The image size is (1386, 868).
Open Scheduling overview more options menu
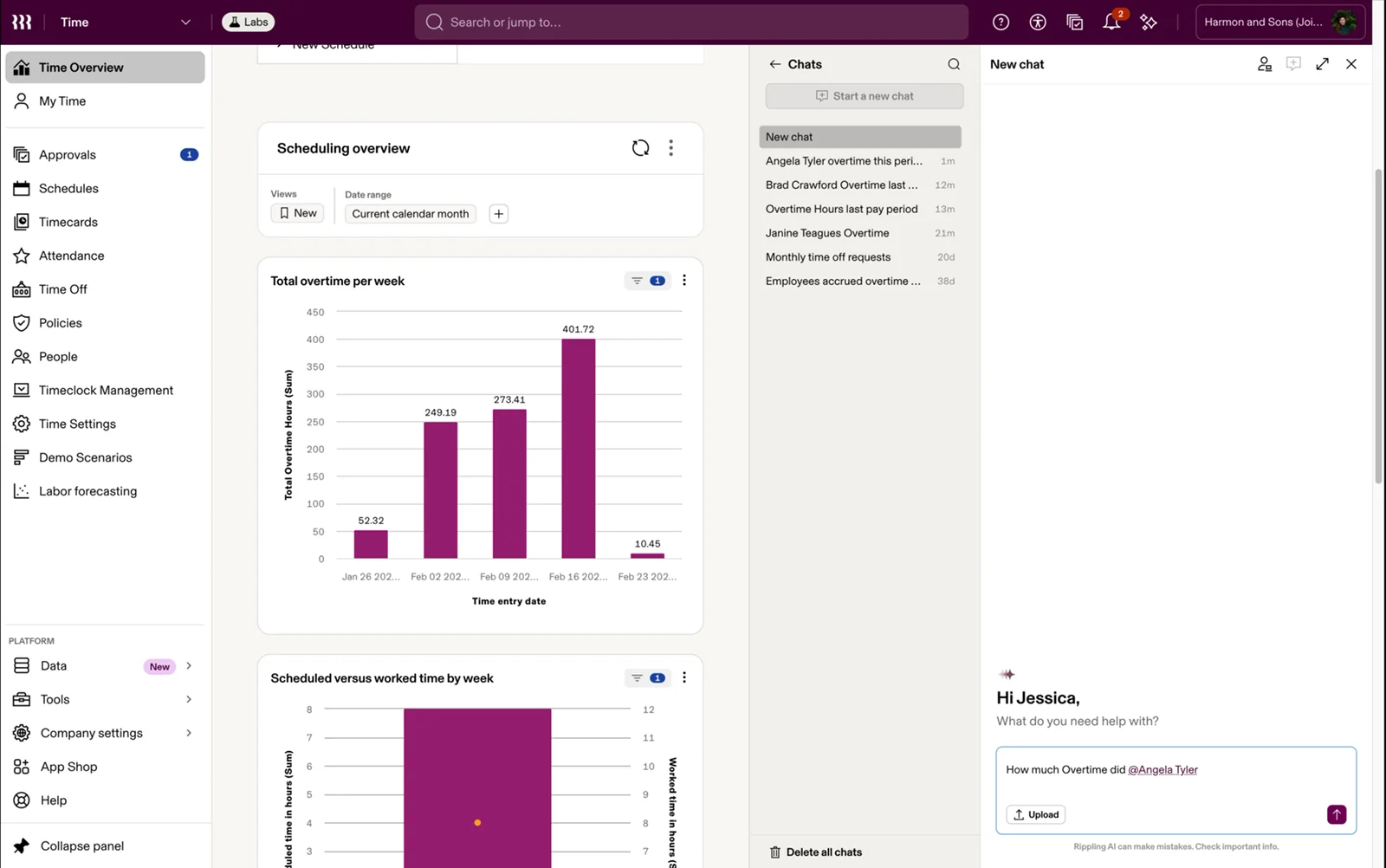click(x=671, y=148)
